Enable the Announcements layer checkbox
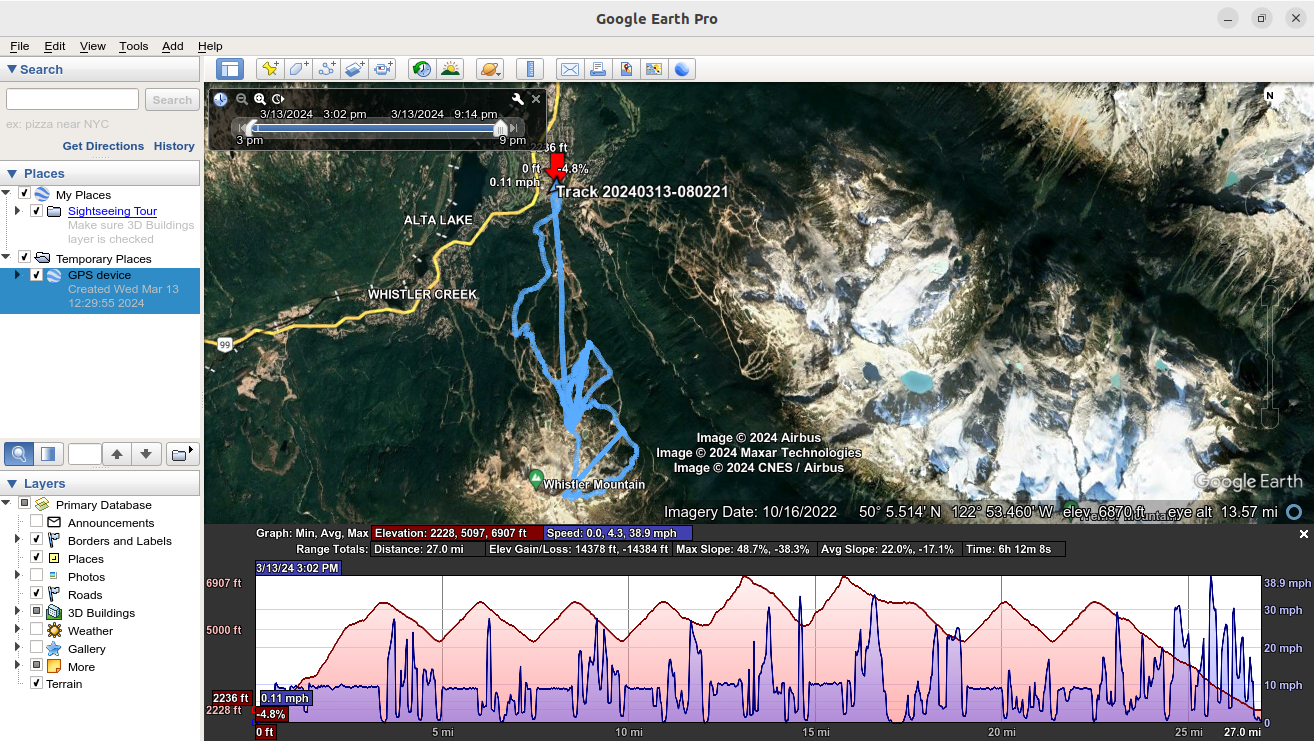 click(x=36, y=522)
